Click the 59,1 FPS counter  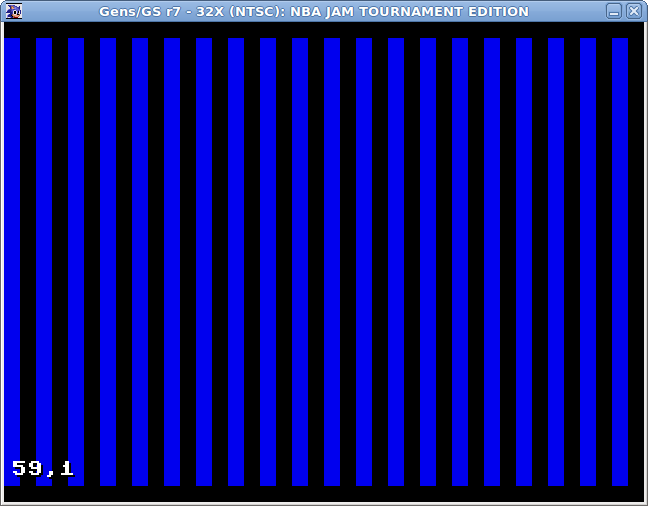pyautogui.click(x=43, y=468)
